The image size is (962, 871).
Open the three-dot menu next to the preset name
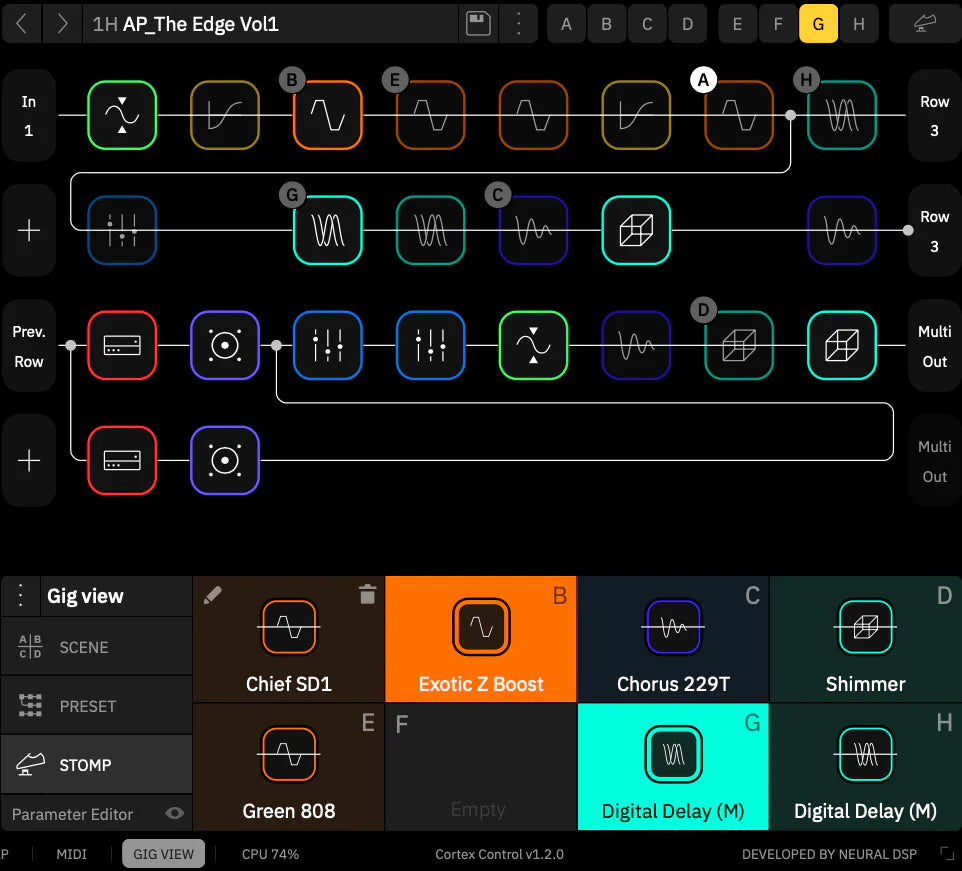point(518,23)
